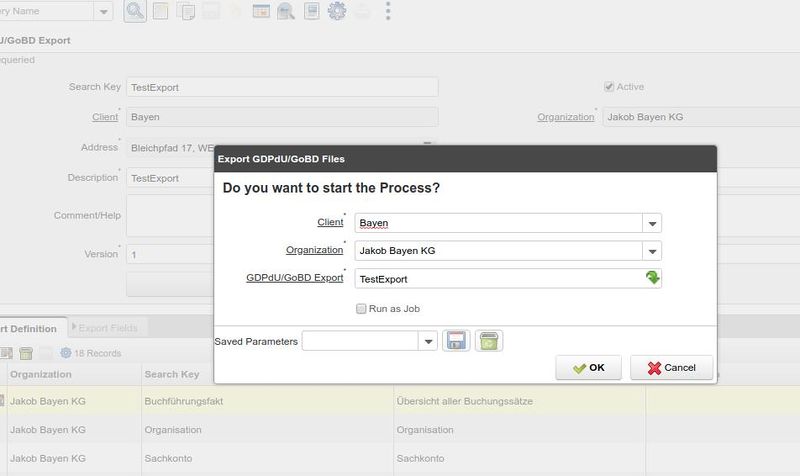
Task: Expand the Client dropdown in dialog
Action: (x=652, y=223)
